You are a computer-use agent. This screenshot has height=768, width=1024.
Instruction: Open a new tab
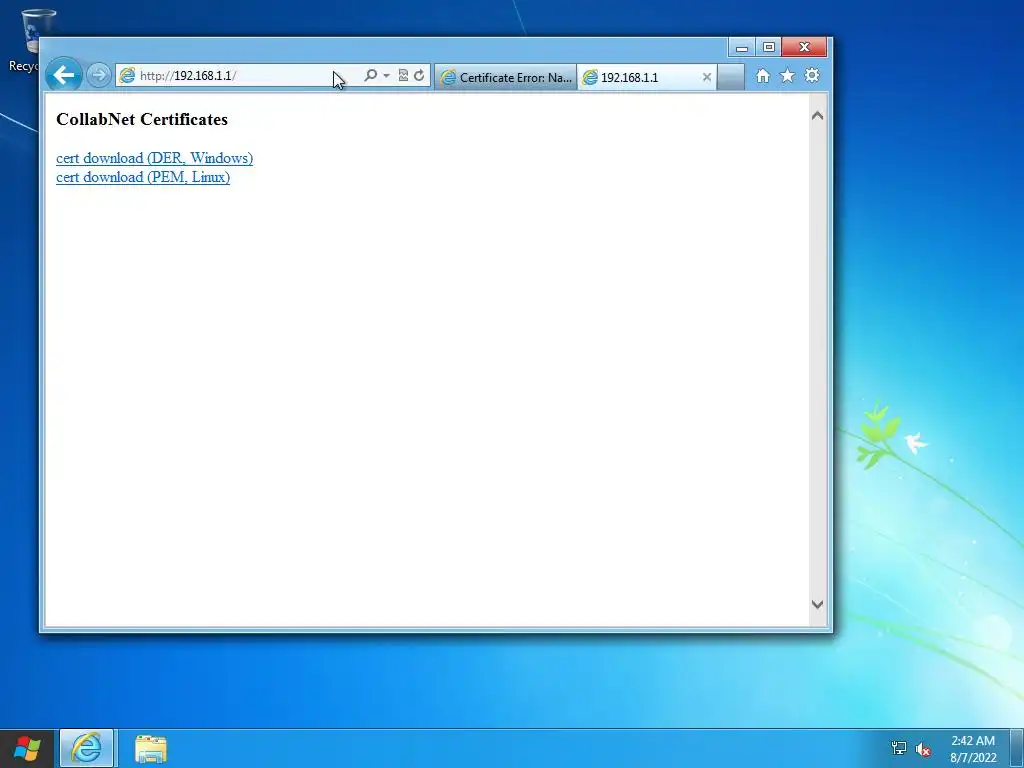tap(731, 77)
